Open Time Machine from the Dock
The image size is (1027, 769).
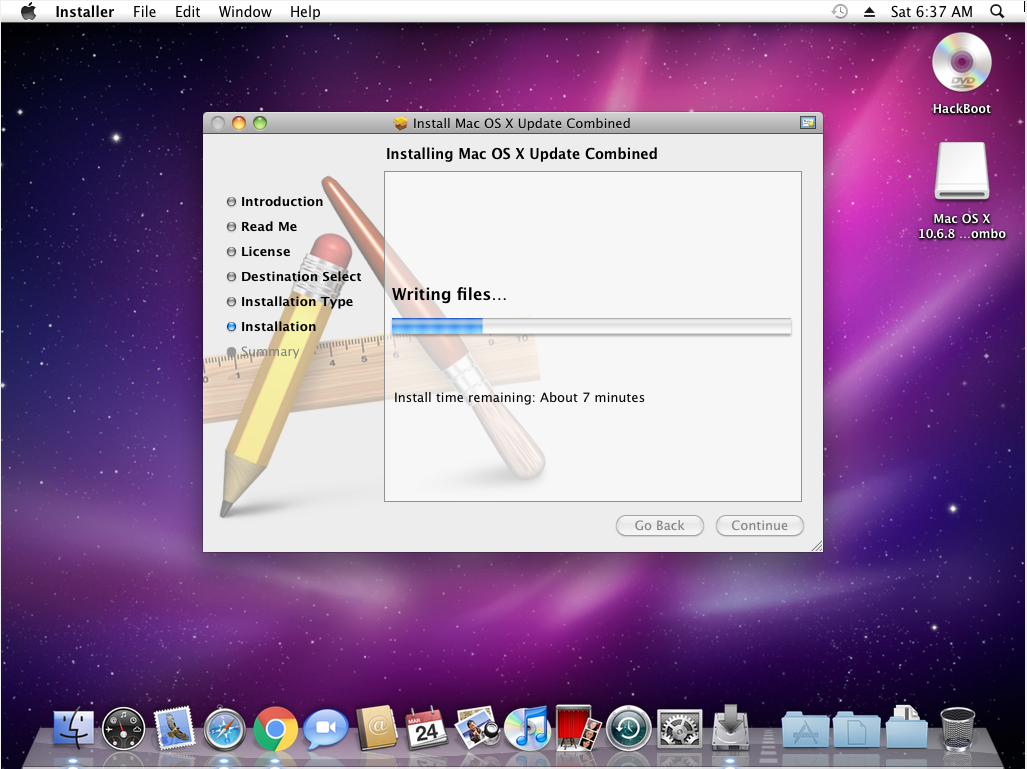628,728
